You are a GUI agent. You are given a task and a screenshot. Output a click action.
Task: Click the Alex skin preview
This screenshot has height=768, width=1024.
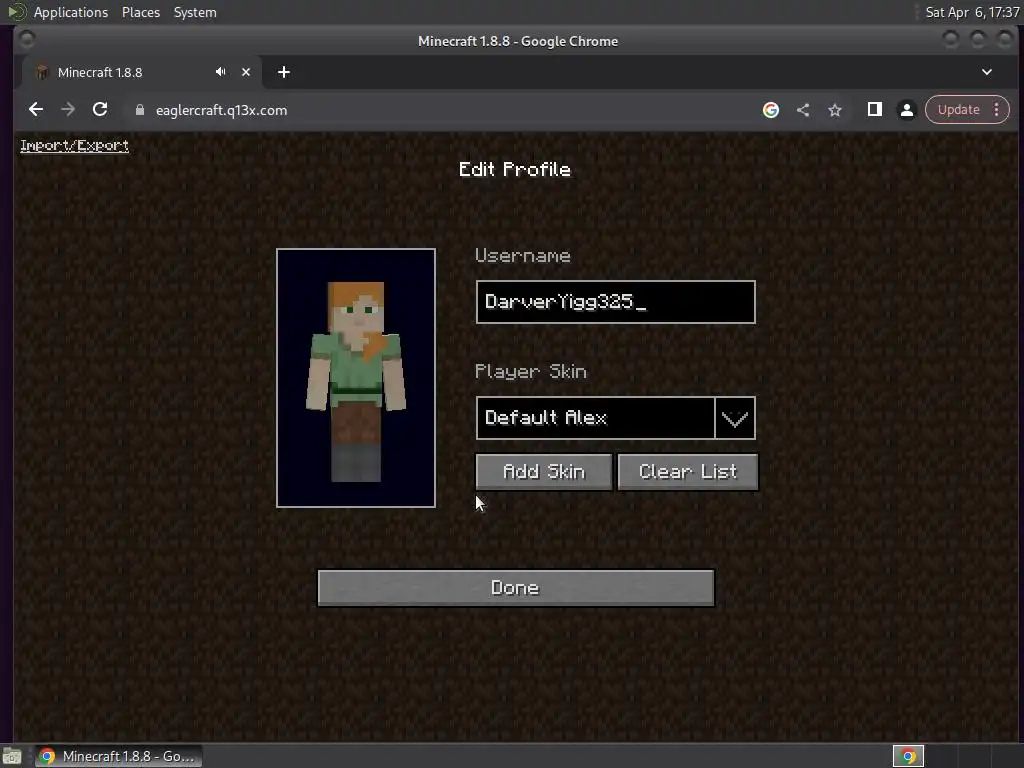tap(356, 377)
